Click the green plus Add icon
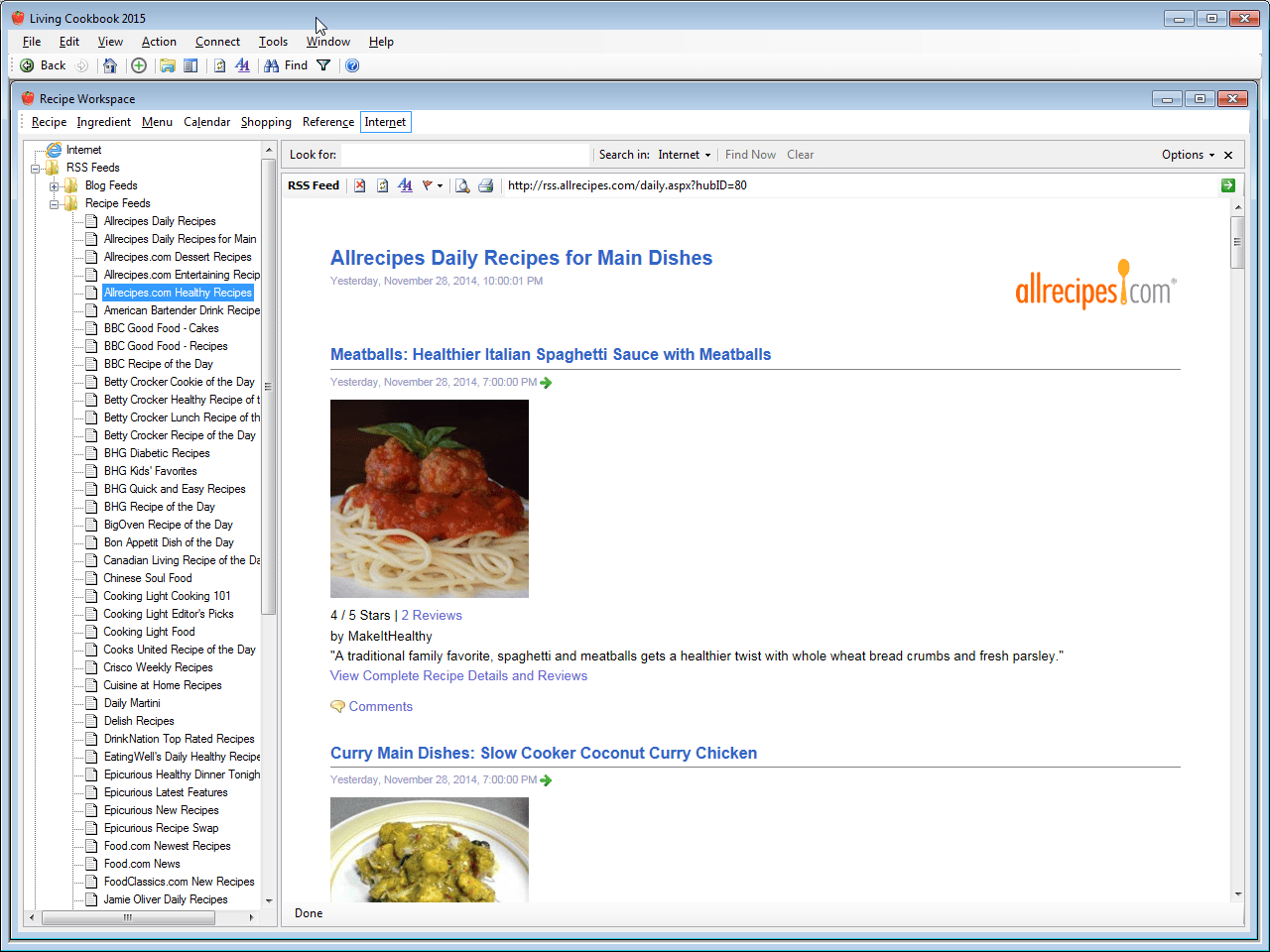This screenshot has height=952, width=1270. tap(139, 65)
